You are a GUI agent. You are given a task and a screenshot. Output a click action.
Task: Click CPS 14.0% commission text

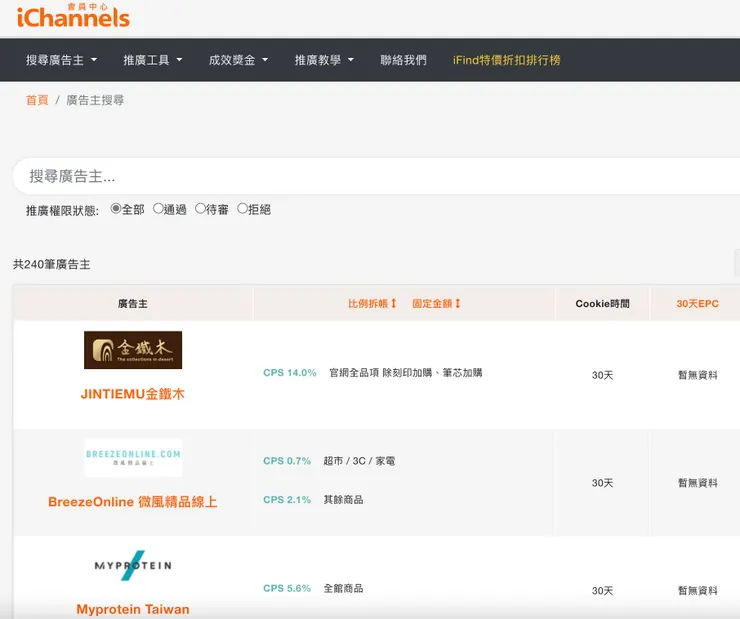click(x=290, y=373)
